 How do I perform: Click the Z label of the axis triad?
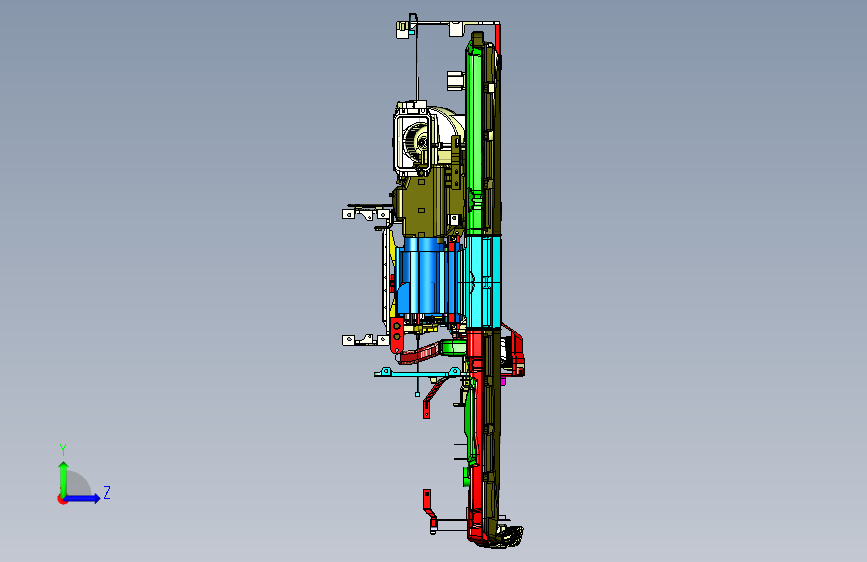(107, 492)
